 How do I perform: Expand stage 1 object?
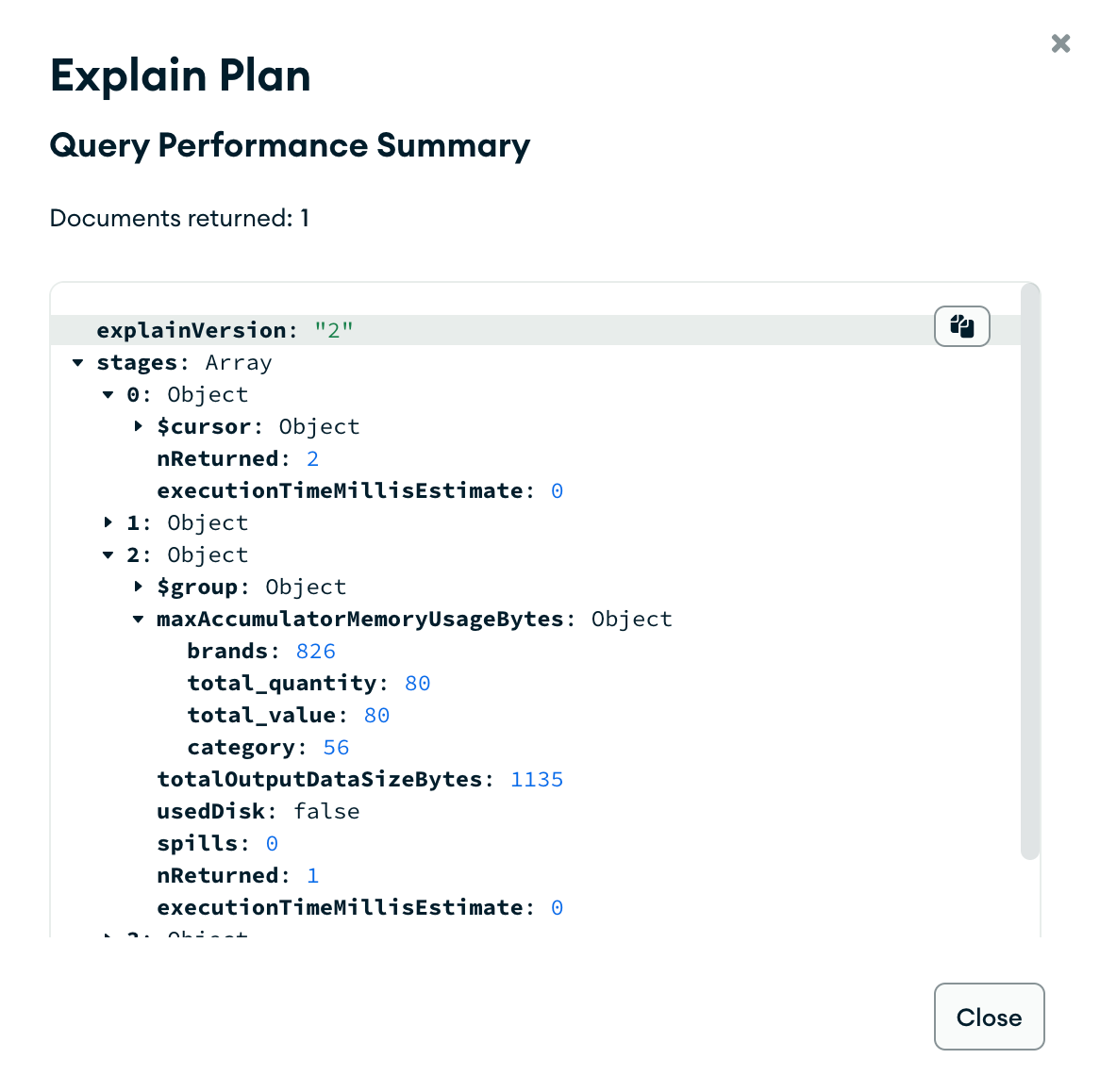(x=108, y=522)
